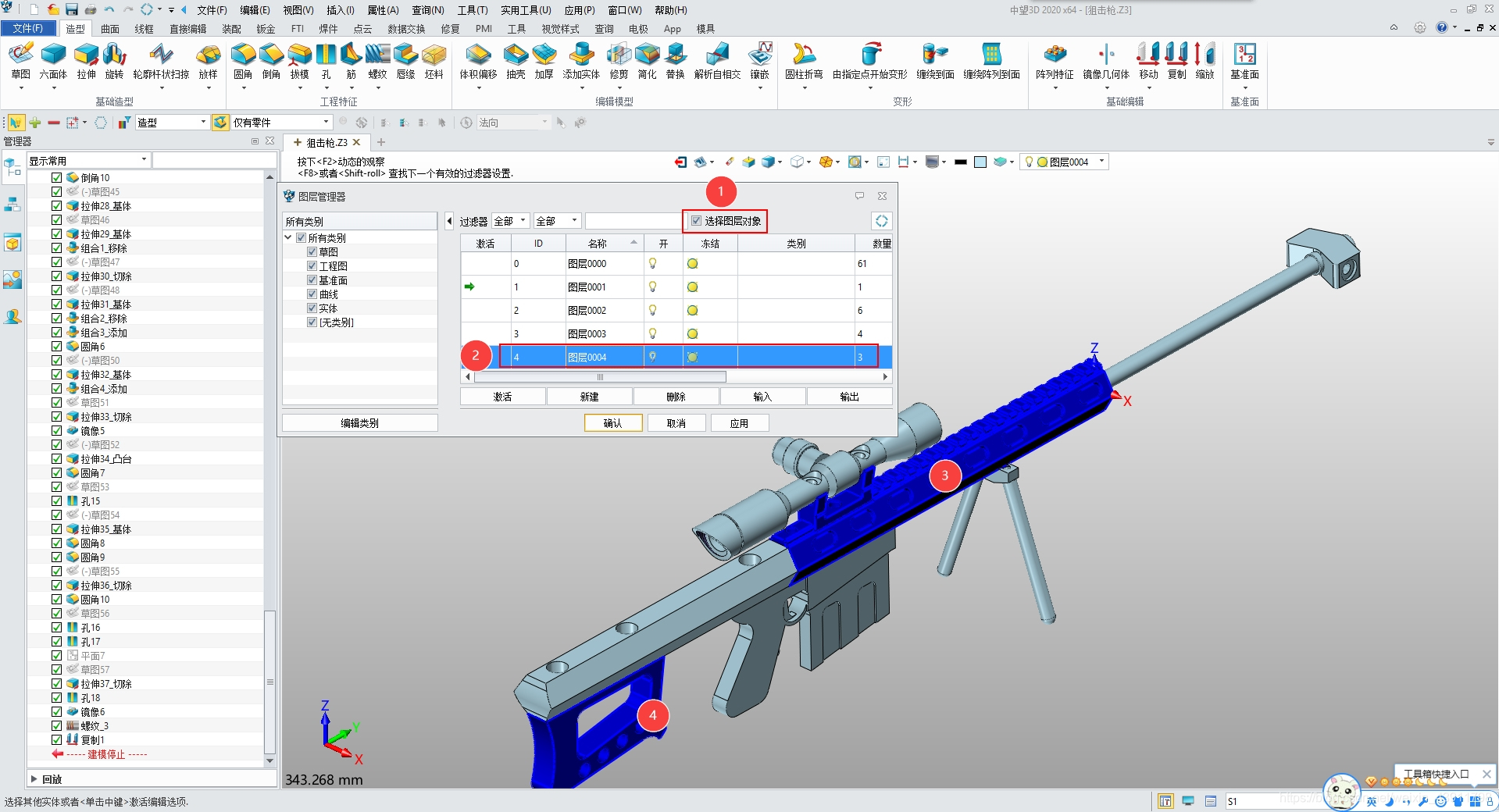This screenshot has height=812, width=1499.
Task: Click the 孔 hole tool
Action: tap(326, 61)
